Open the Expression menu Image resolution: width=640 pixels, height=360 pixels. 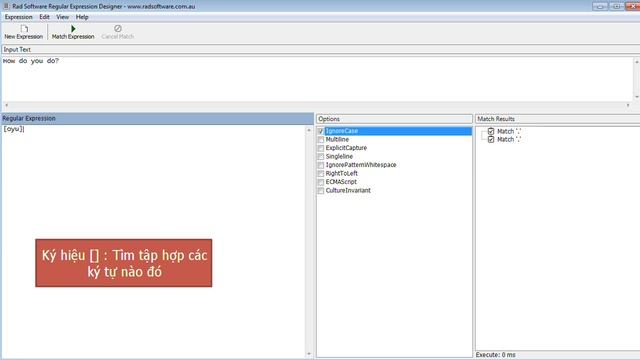[x=18, y=17]
